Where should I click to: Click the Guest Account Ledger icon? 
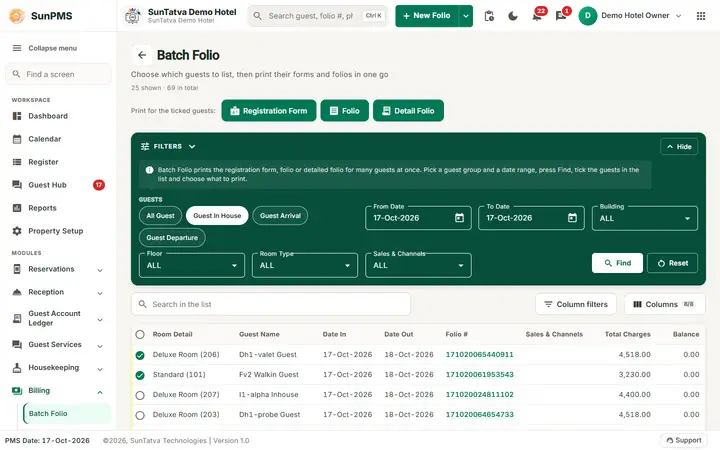tap(17, 318)
